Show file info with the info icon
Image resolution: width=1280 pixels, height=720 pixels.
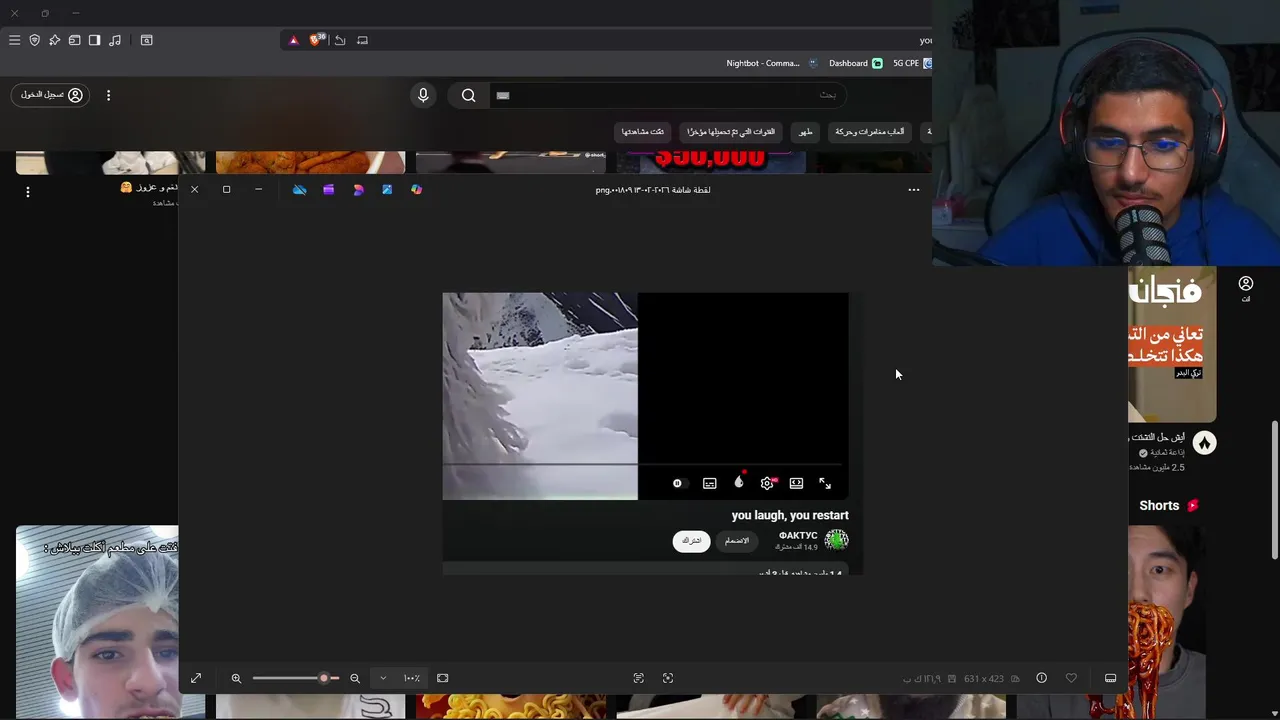point(1041,678)
